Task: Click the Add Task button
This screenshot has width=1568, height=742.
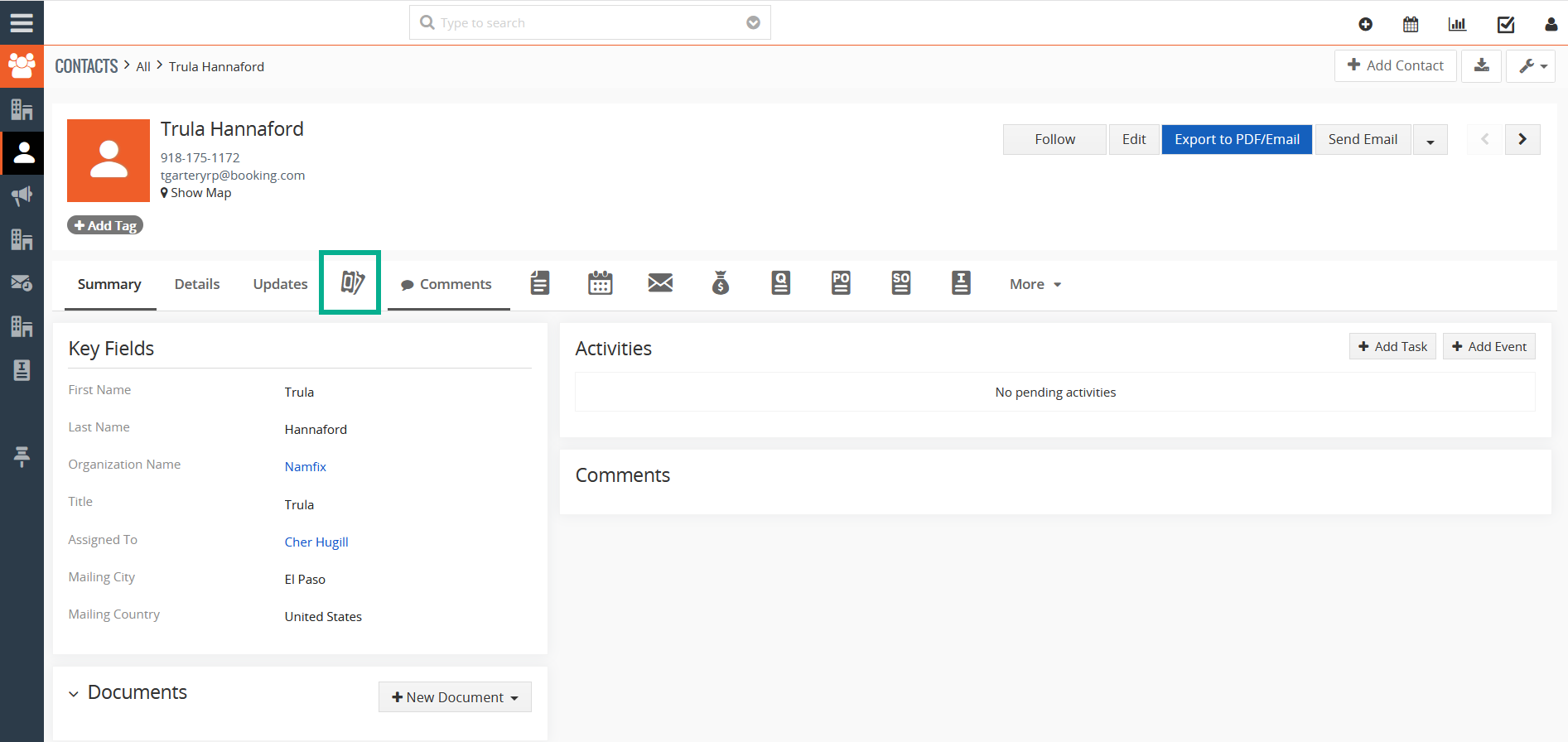Action: [1392, 346]
